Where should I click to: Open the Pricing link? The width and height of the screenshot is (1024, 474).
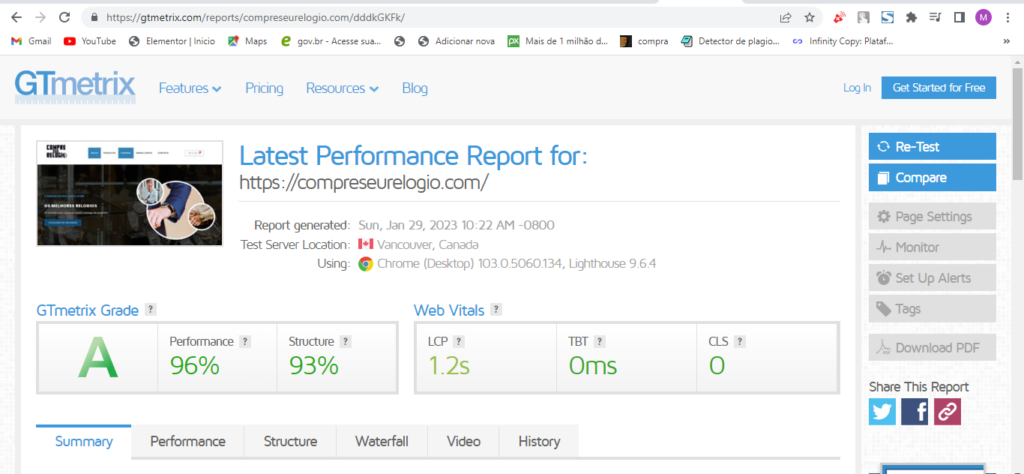264,88
